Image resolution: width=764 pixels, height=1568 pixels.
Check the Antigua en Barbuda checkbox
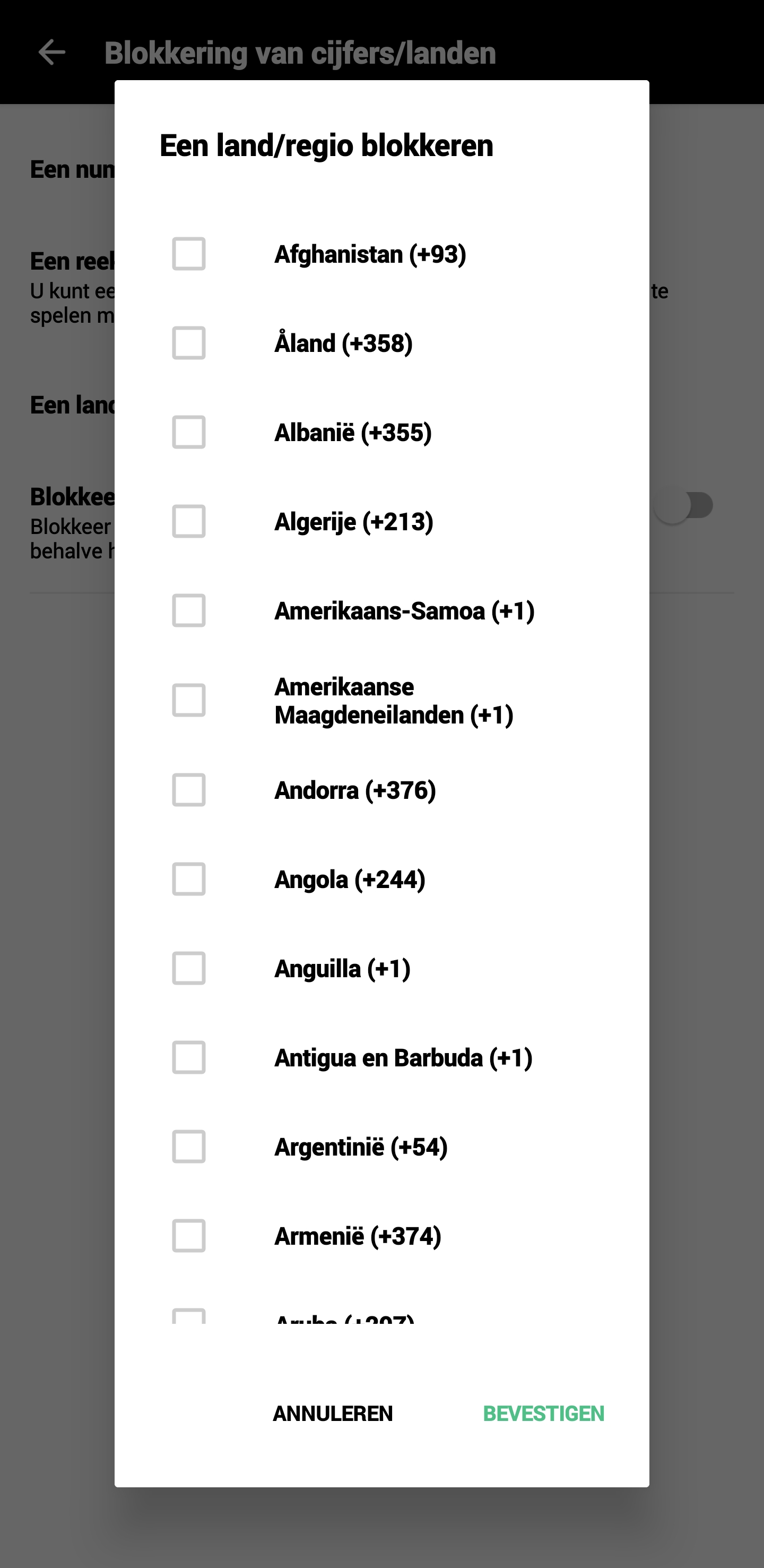[x=188, y=1057]
